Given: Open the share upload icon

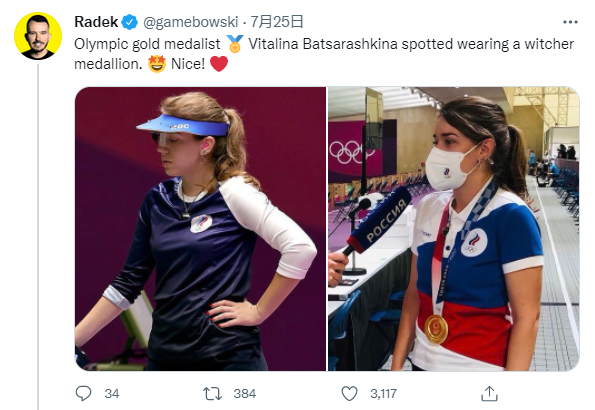Looking at the screenshot, I should coord(489,394).
